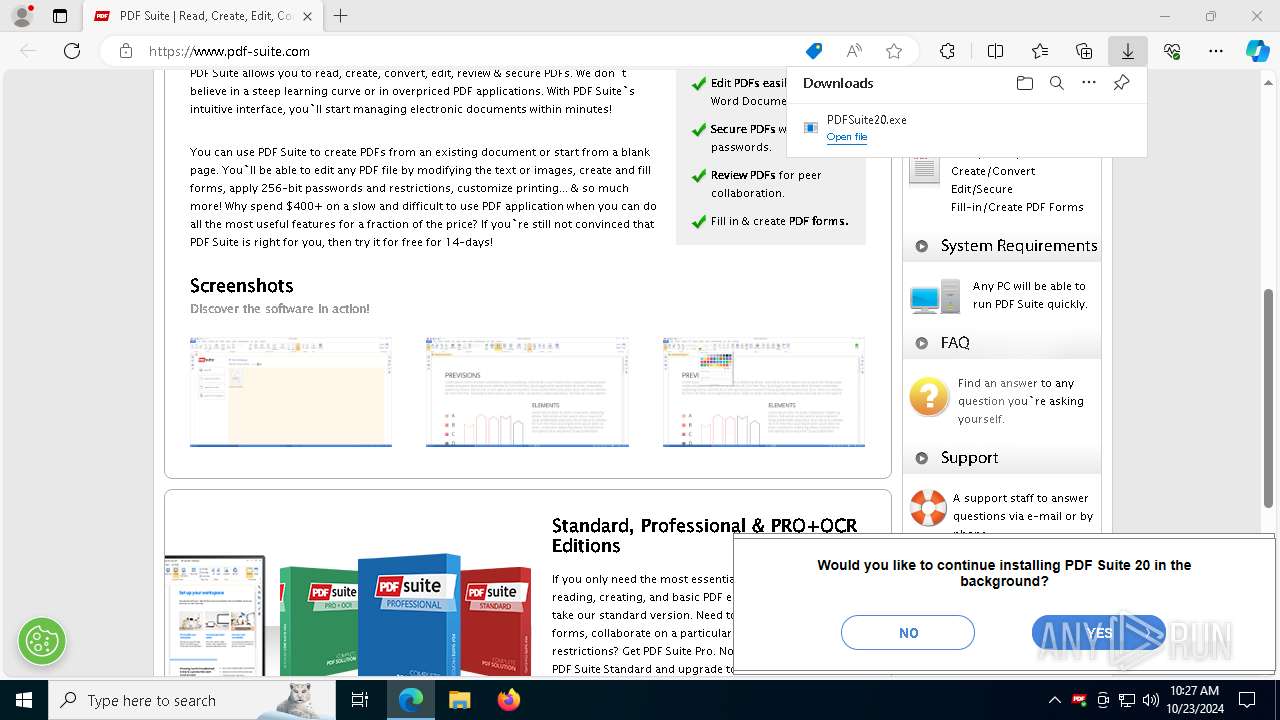Open Task View on taskbar

[360, 700]
